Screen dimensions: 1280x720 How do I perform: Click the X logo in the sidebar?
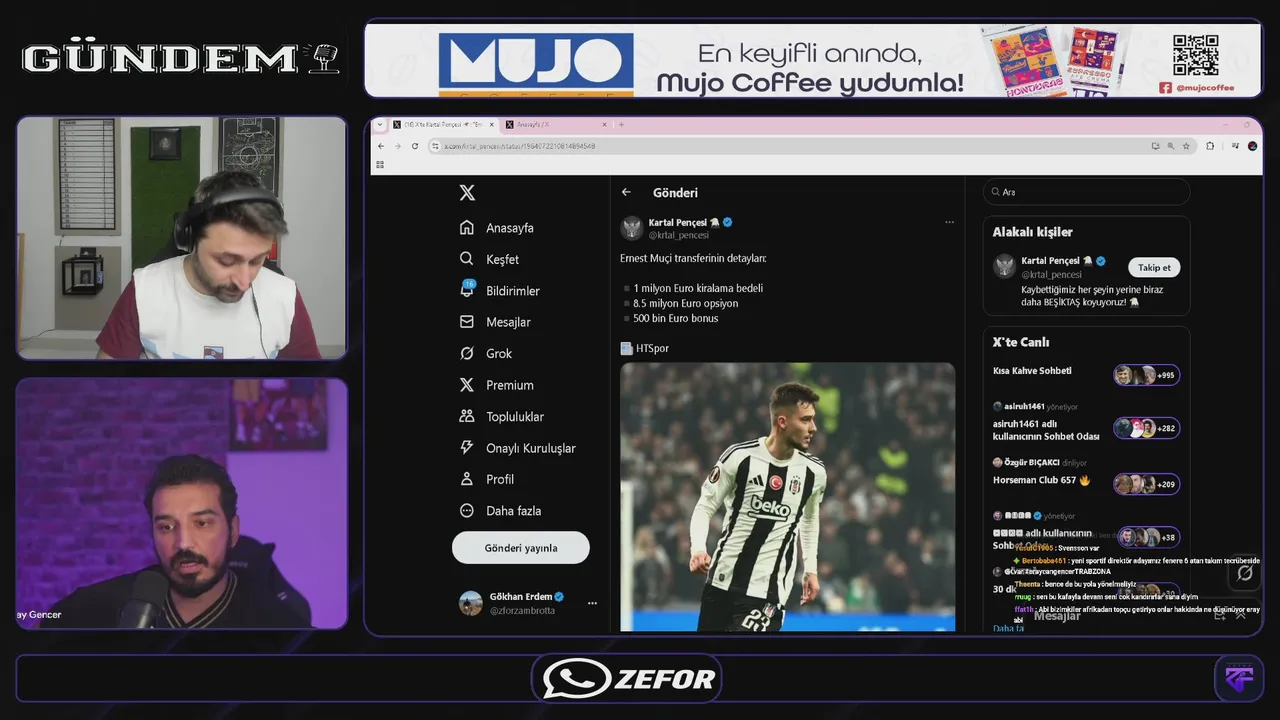[467, 193]
